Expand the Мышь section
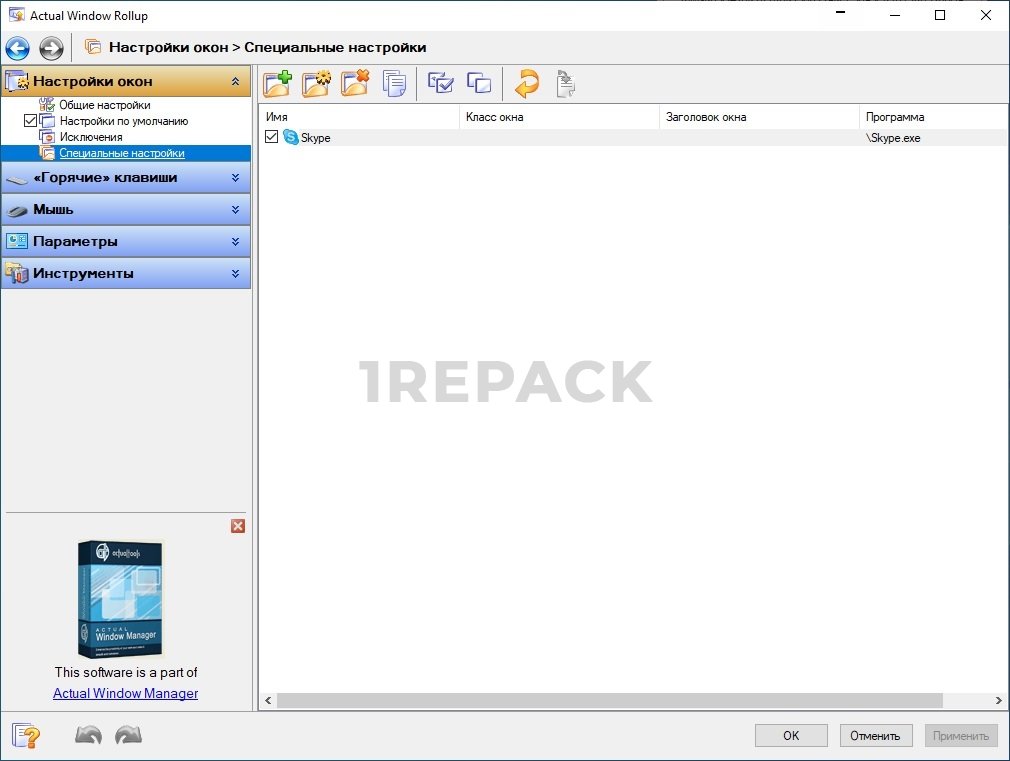 (x=125, y=210)
